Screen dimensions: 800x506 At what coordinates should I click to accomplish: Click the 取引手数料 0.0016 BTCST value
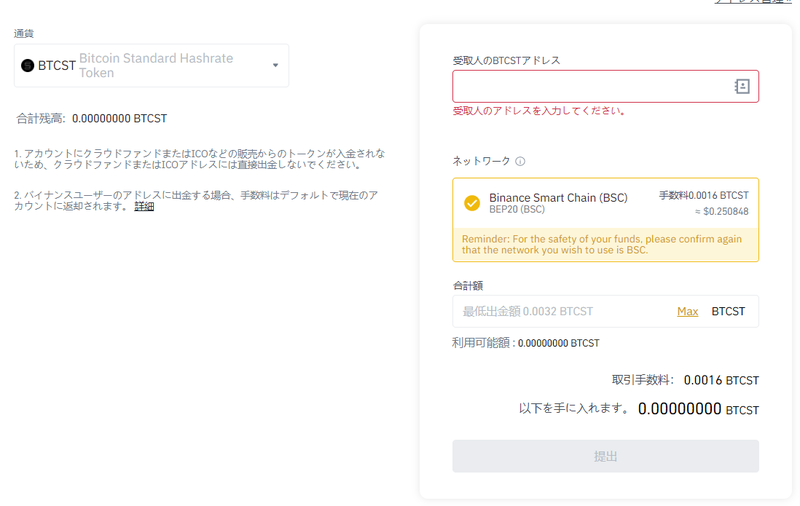(721, 380)
